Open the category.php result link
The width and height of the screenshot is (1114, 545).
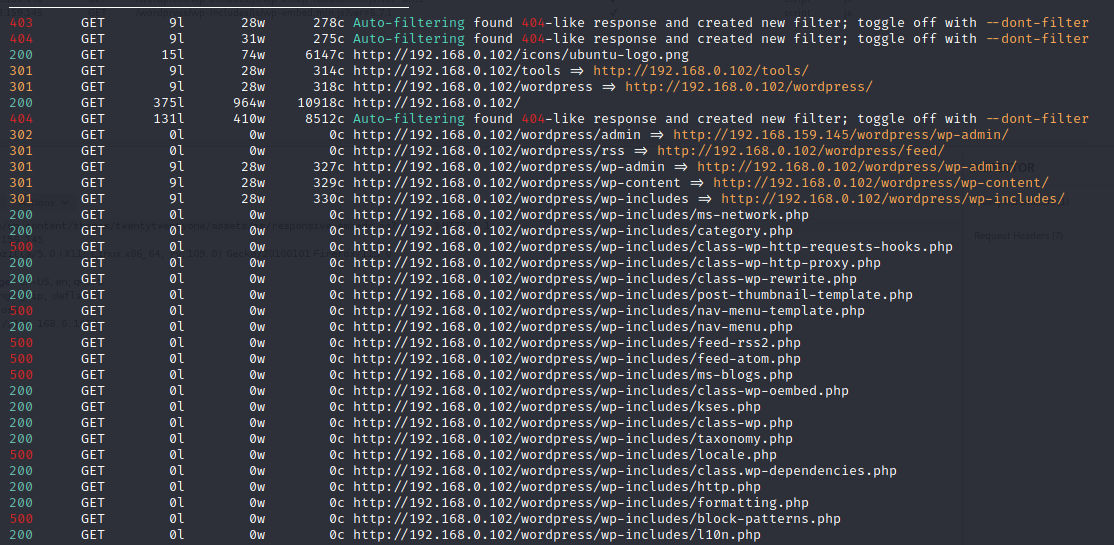573,231
